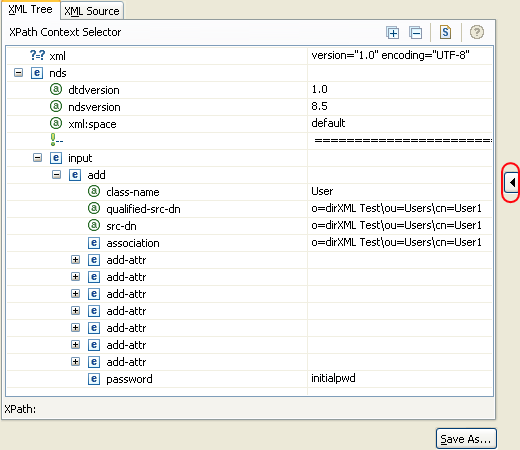Click the dtdversion attribute icon

tap(56, 89)
